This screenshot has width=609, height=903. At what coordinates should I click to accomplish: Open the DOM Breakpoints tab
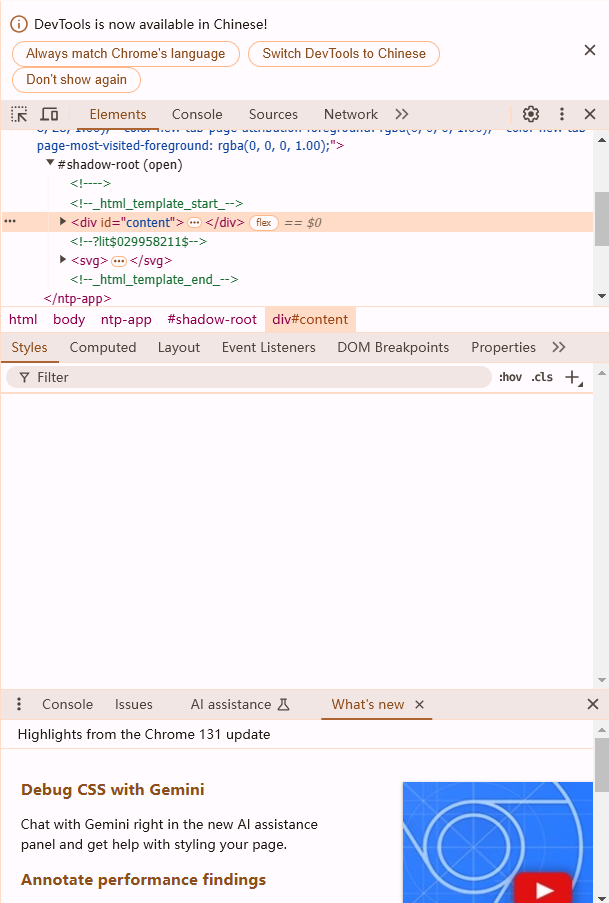[393, 347]
